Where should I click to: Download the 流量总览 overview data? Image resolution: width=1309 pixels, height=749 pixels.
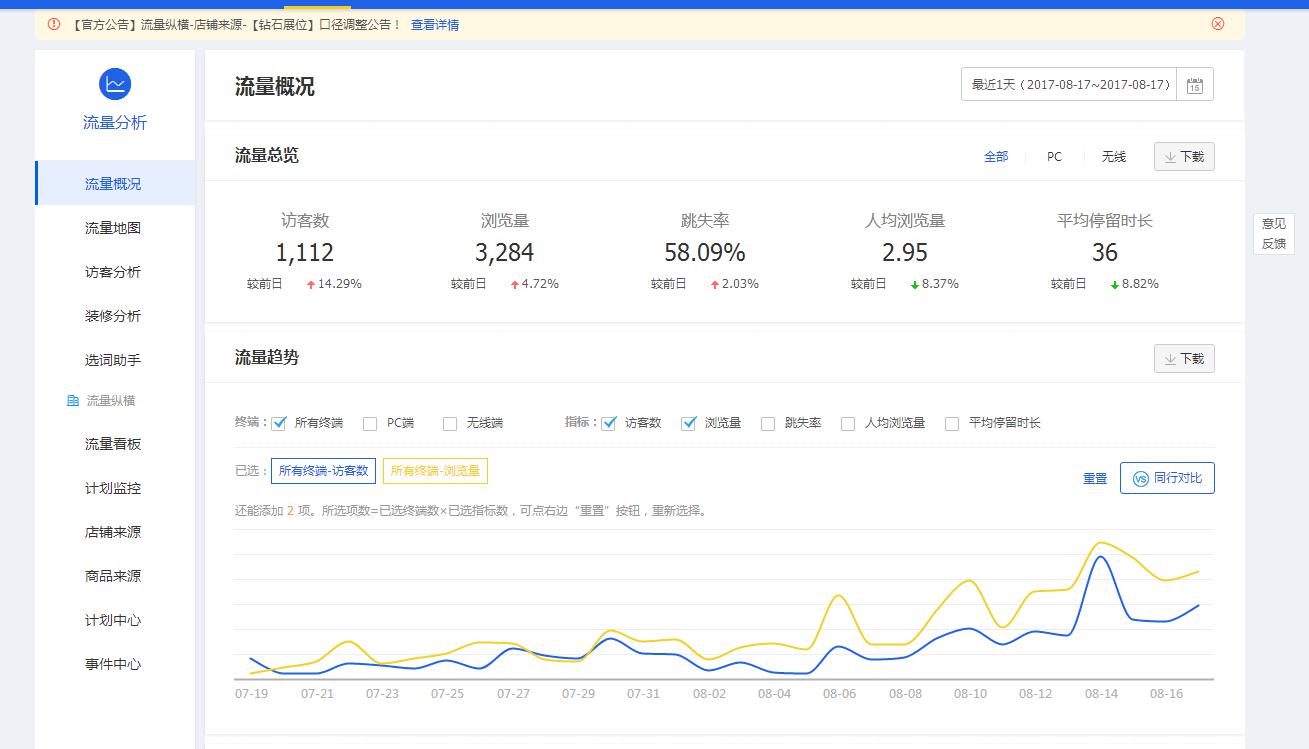tap(1184, 157)
